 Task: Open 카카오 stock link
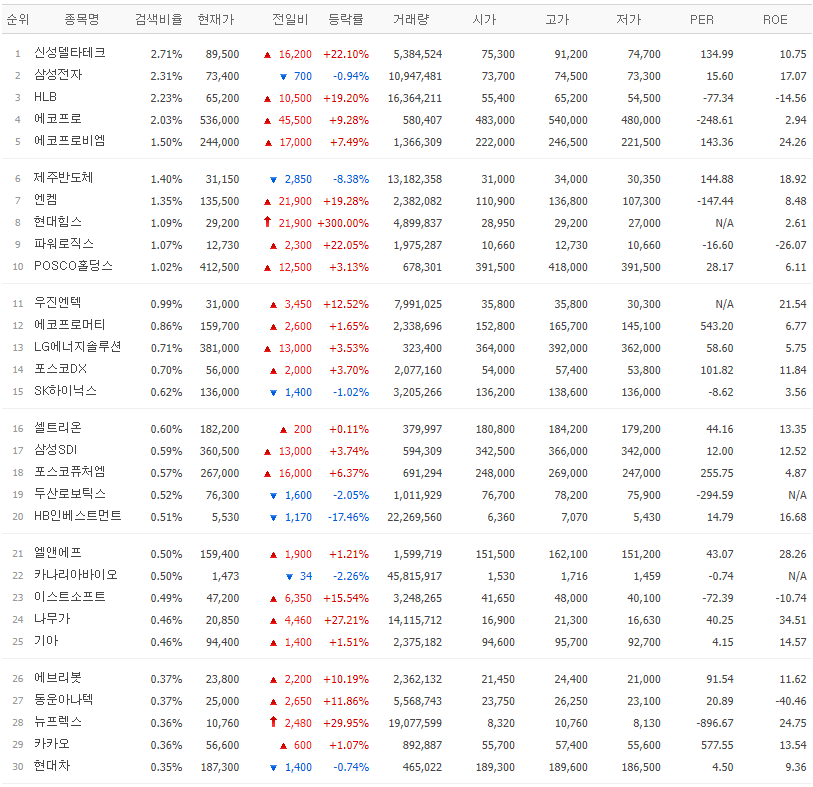tap(52, 744)
